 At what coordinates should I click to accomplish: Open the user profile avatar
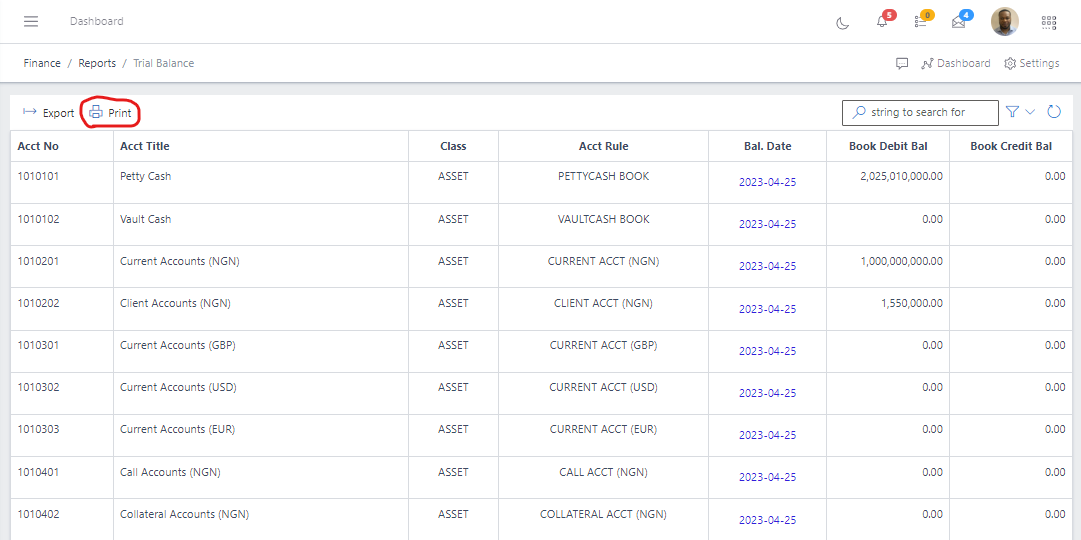[1004, 21]
